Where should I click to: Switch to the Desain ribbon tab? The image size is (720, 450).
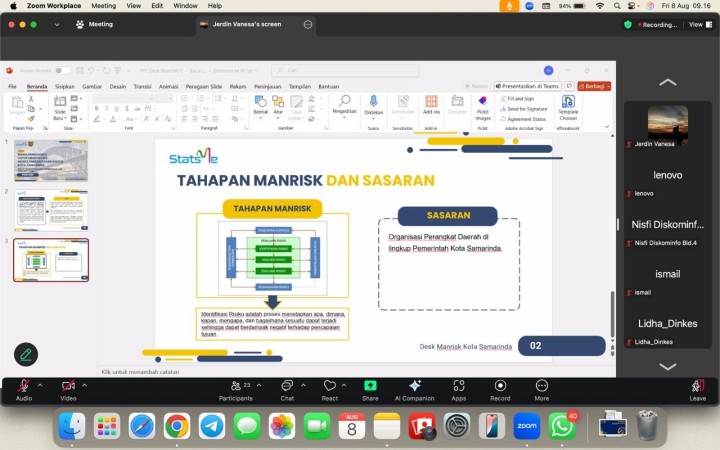[x=118, y=86]
